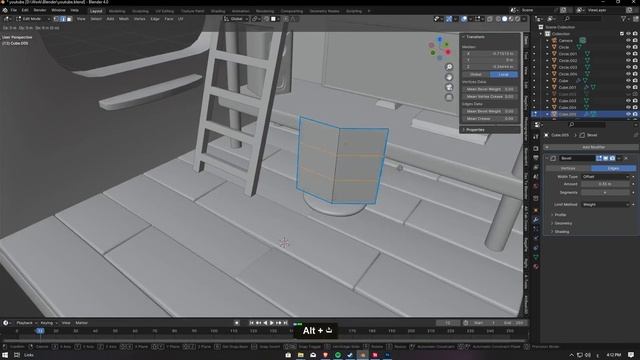Image resolution: width=640 pixels, height=360 pixels.
Task: Expand the Geometry subpanel
Action: click(x=562, y=223)
